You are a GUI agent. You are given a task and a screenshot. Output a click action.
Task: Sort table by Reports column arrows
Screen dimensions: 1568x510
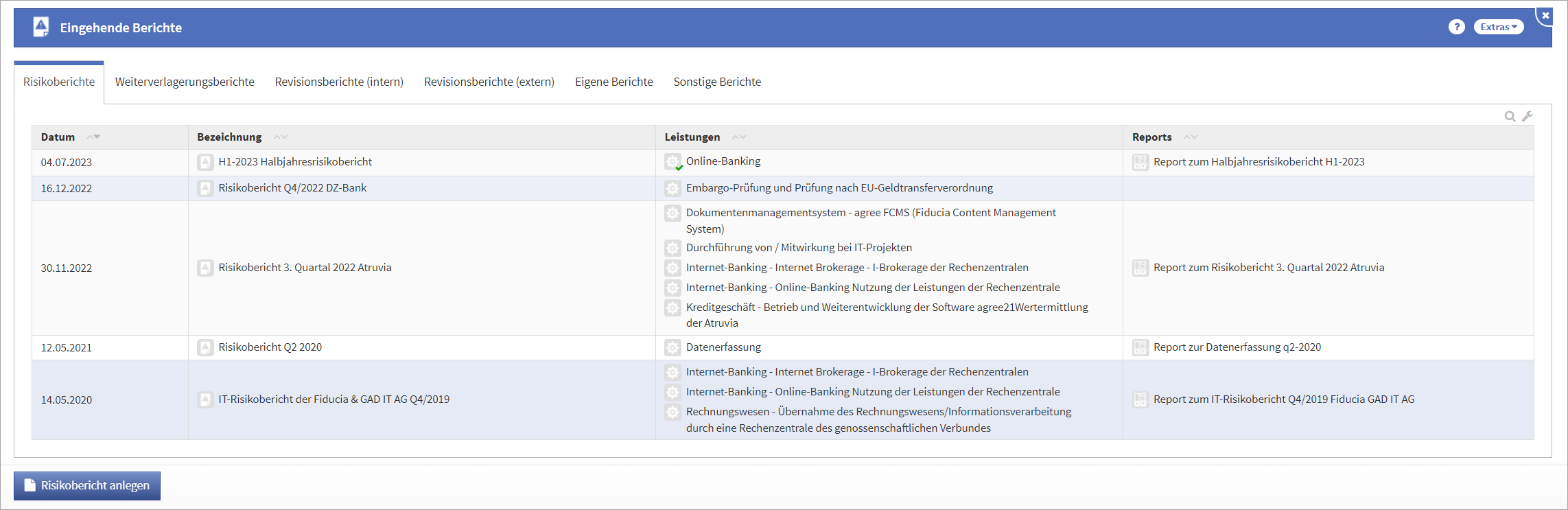[1191, 137]
